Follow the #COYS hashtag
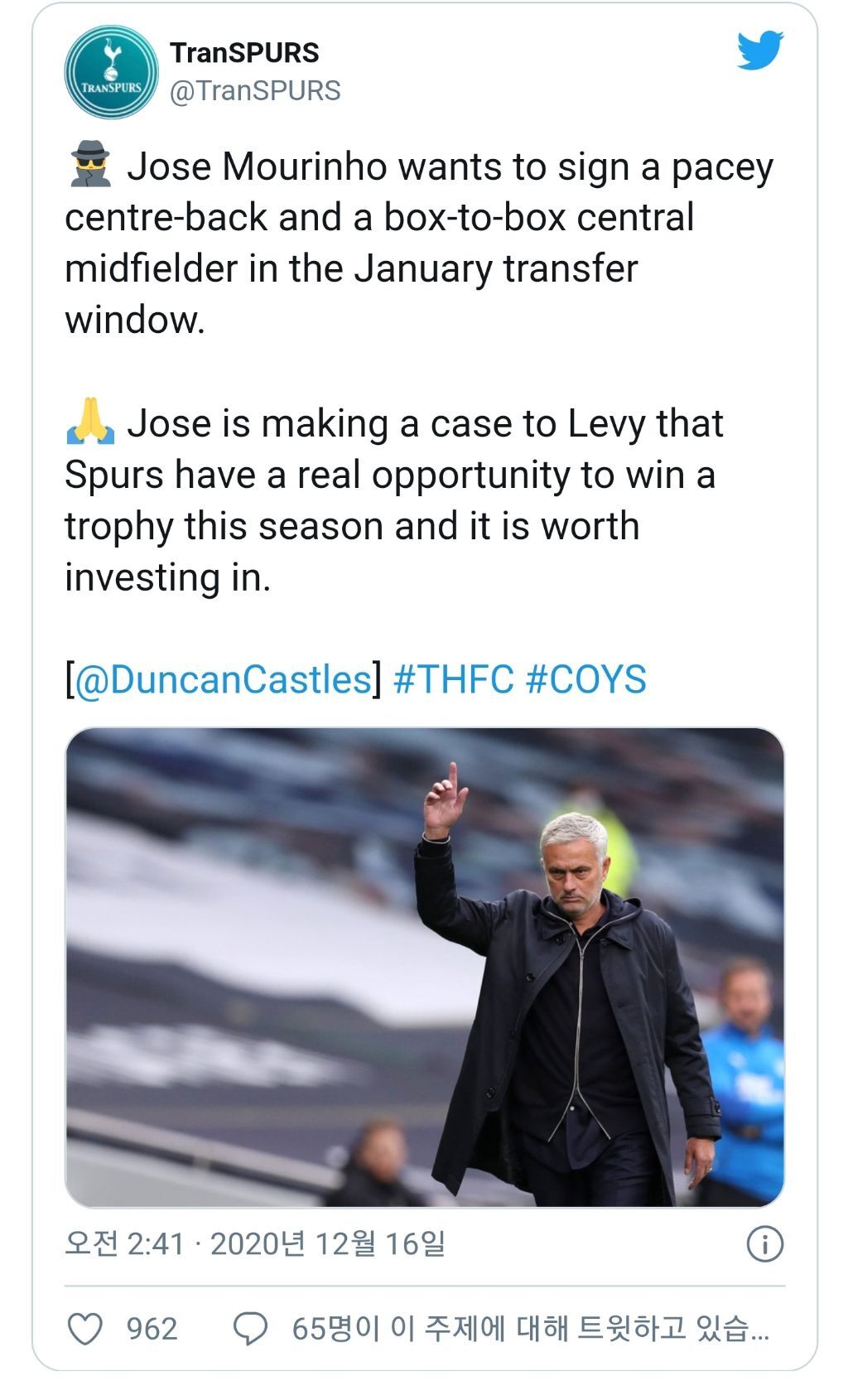 (585, 679)
